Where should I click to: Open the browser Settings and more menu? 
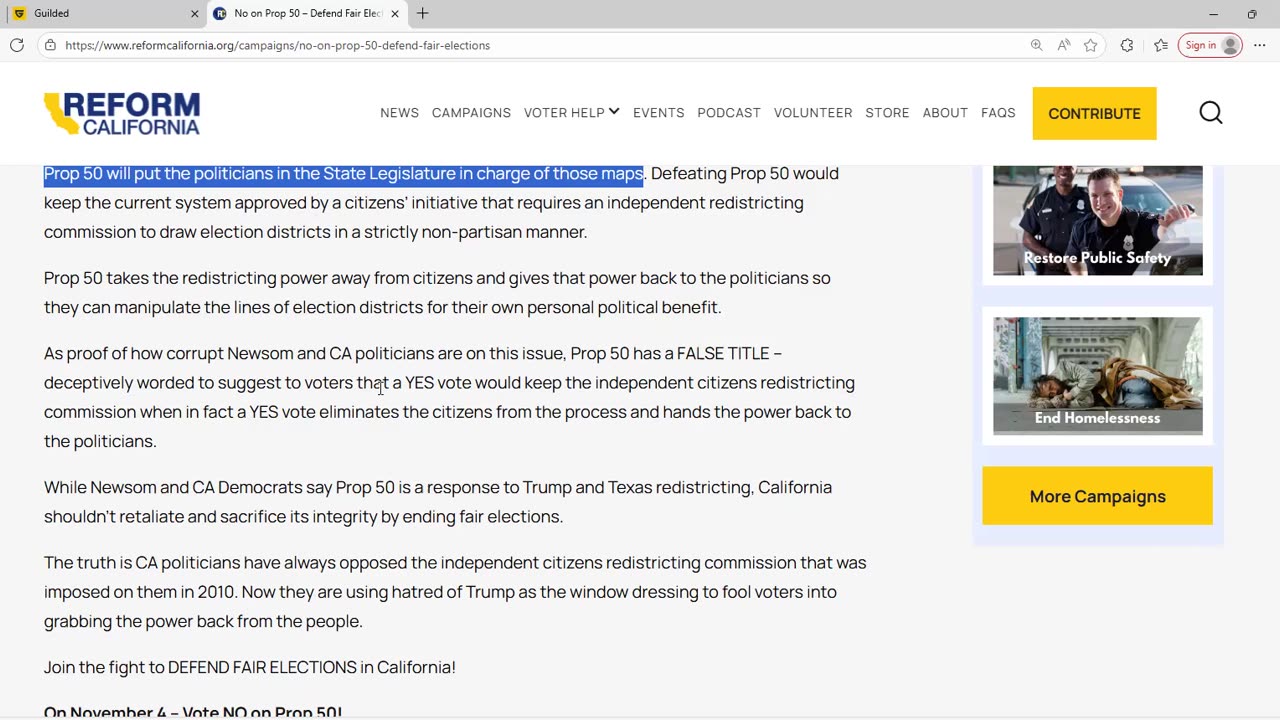tap(1259, 45)
